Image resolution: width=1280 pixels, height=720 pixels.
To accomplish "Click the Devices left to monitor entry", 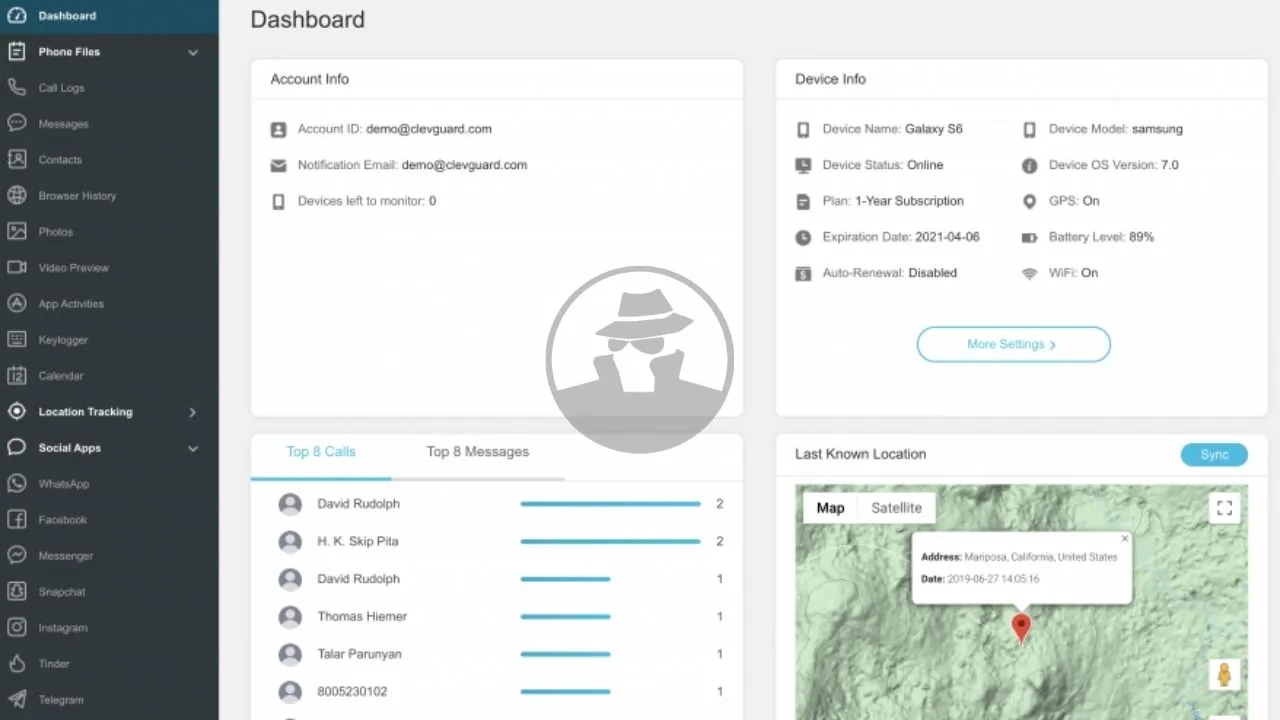I will click(367, 201).
